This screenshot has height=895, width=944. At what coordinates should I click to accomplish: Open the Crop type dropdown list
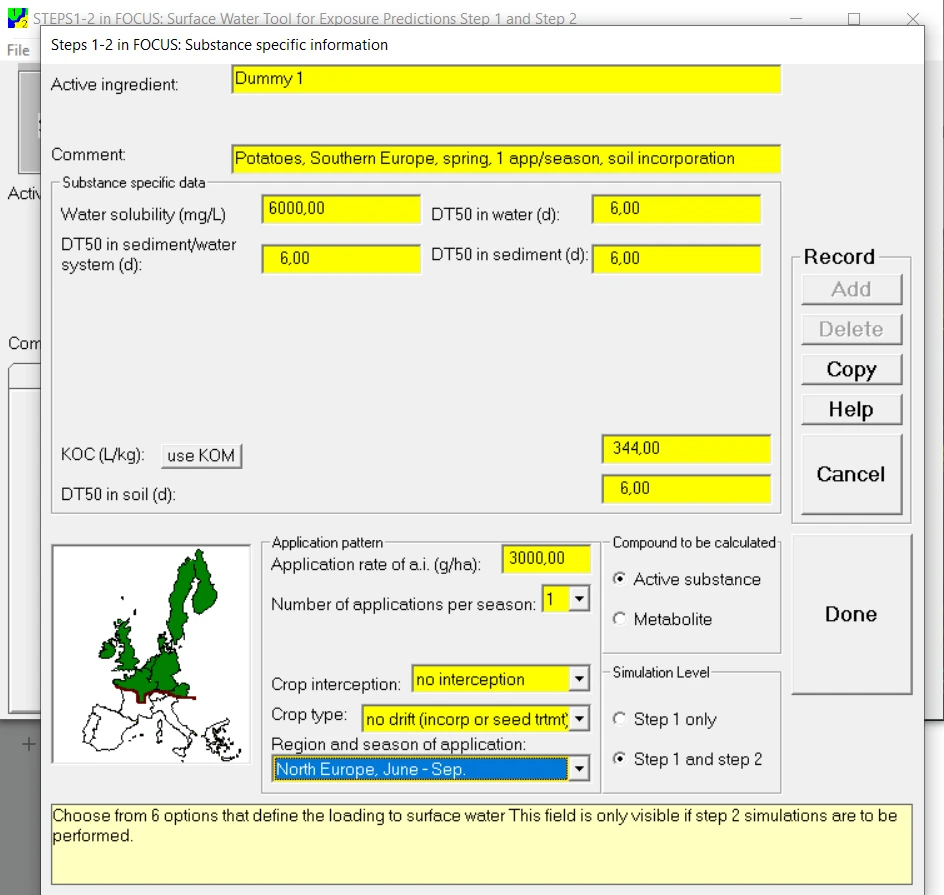coord(579,719)
